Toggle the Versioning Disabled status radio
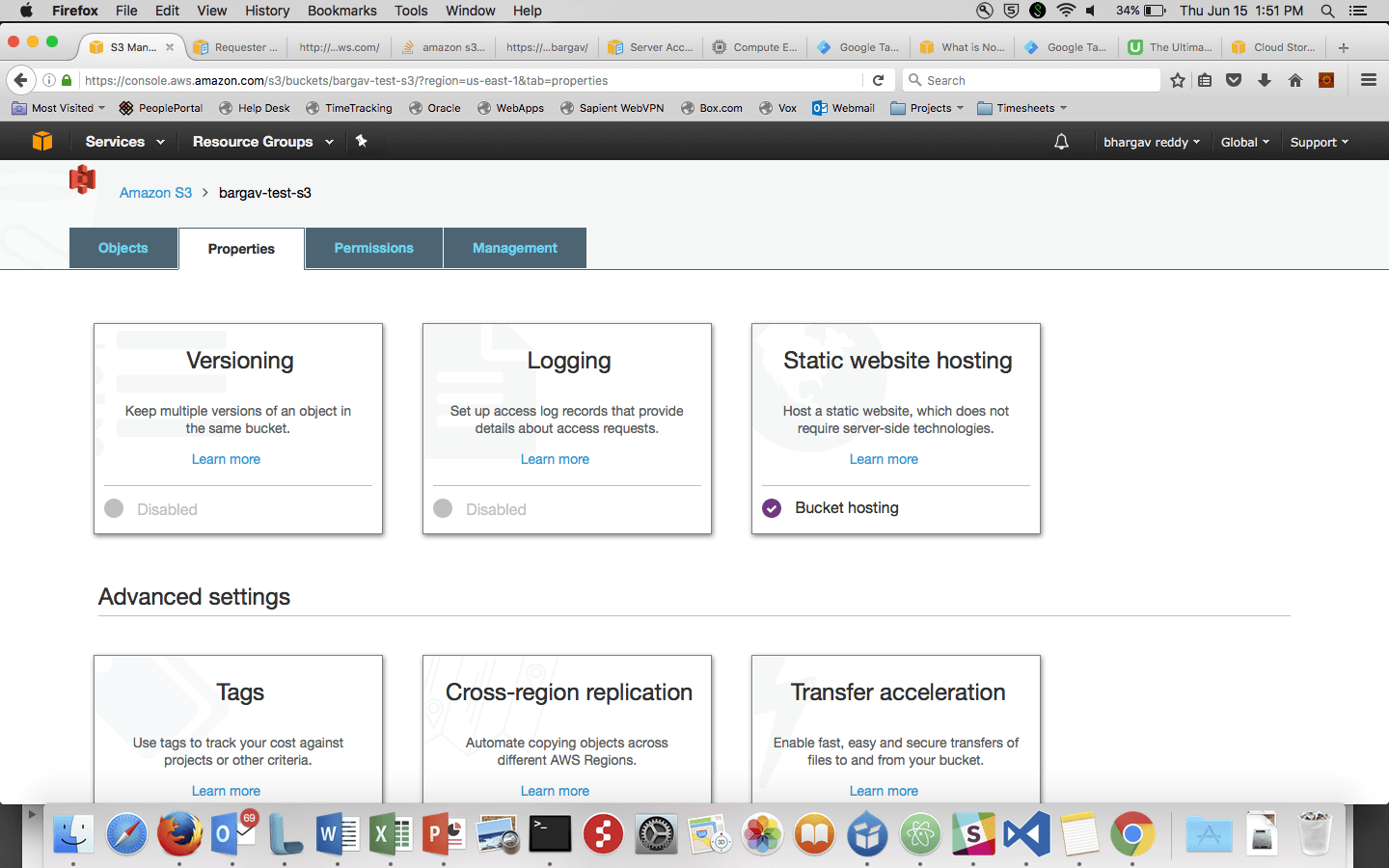Screen dimensions: 1389x868 114,508
